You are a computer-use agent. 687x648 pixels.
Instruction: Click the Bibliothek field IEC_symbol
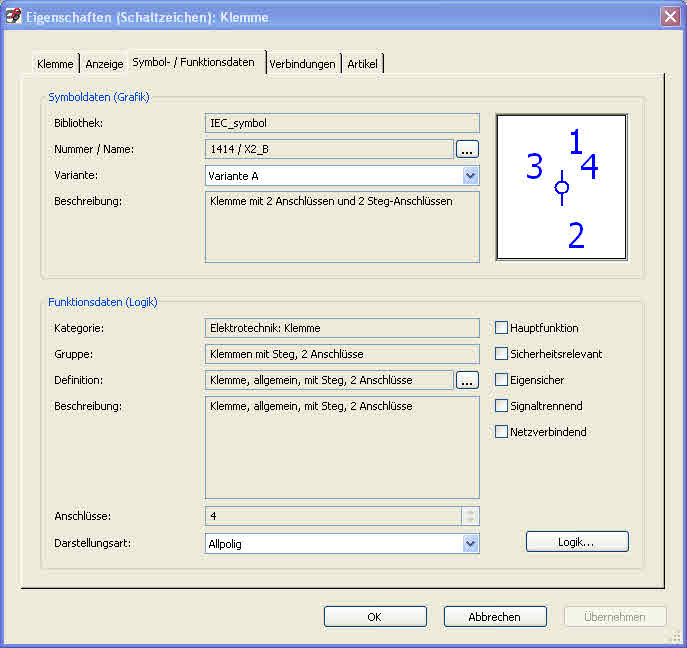342,123
